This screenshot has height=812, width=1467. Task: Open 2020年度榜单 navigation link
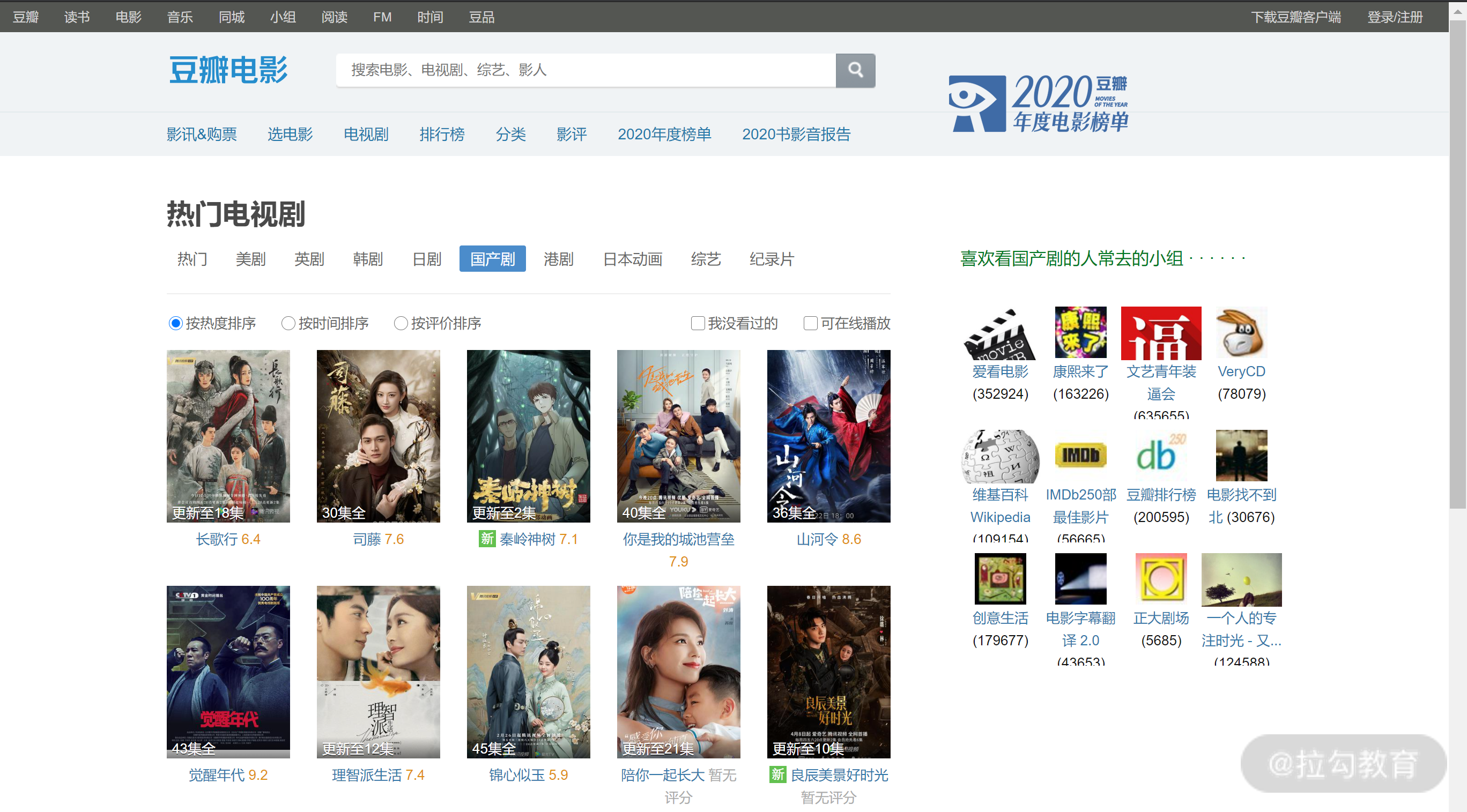point(664,135)
